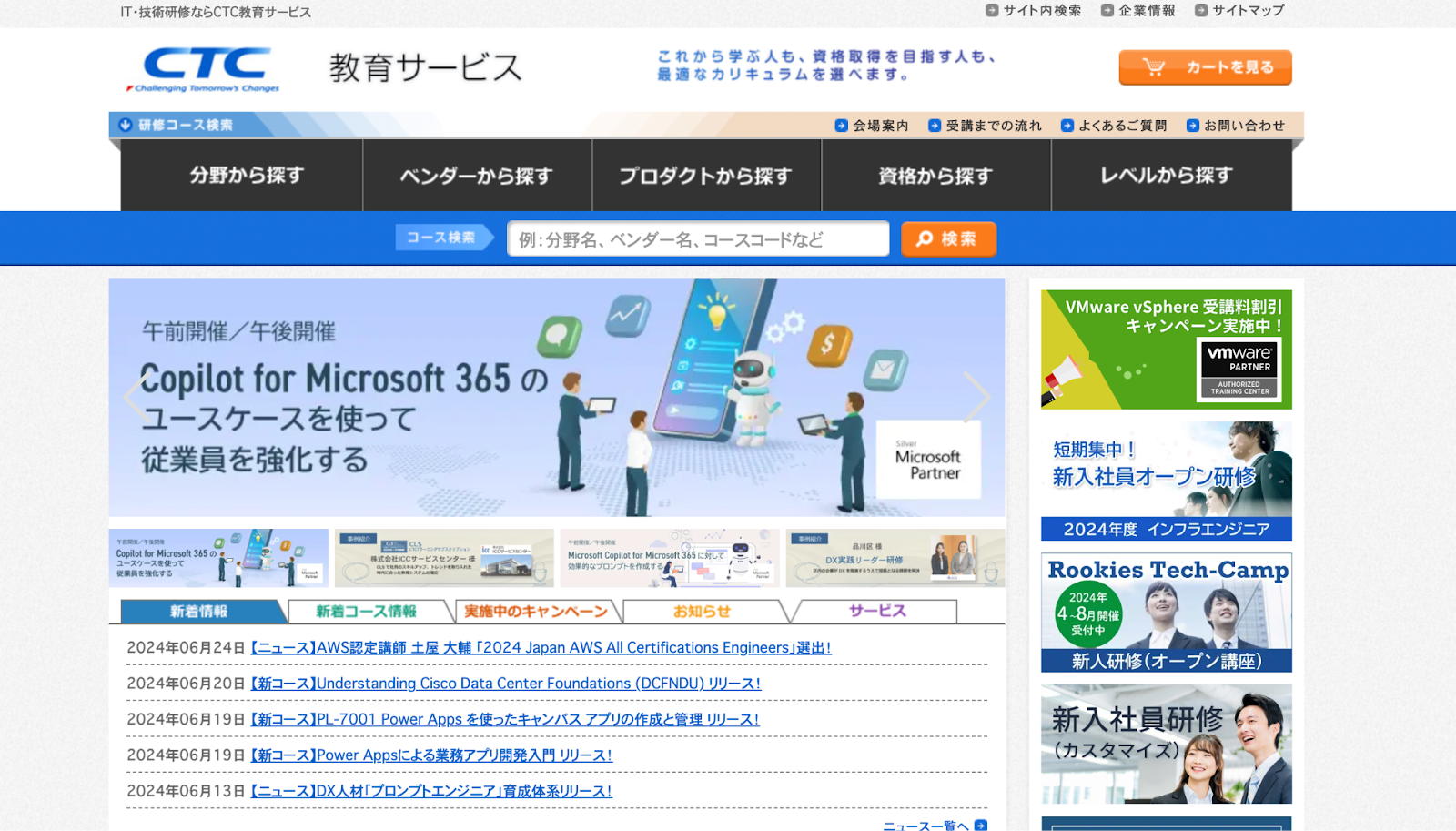Show previous slide with left carousel arrow
This screenshot has width=1456, height=831.
pyautogui.click(x=135, y=397)
